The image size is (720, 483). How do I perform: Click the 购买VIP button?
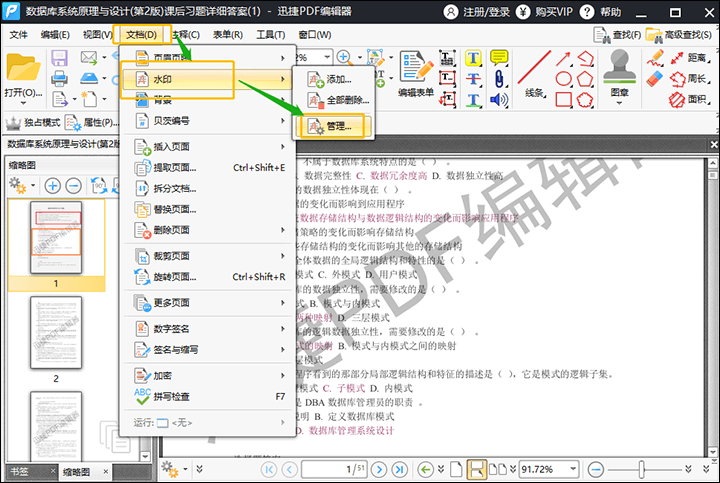[544, 12]
